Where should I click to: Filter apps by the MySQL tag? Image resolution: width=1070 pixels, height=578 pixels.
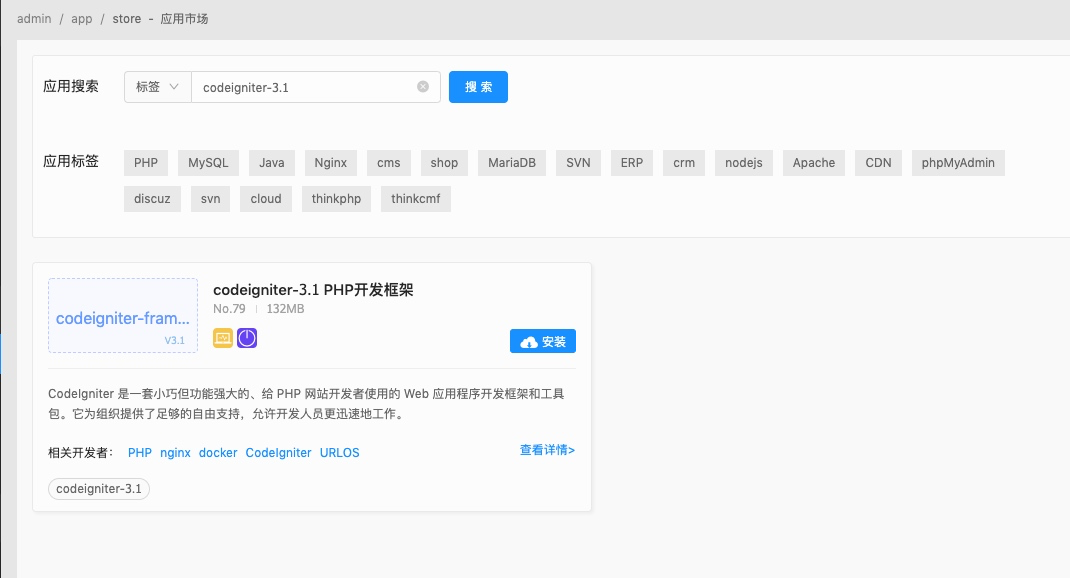208,162
